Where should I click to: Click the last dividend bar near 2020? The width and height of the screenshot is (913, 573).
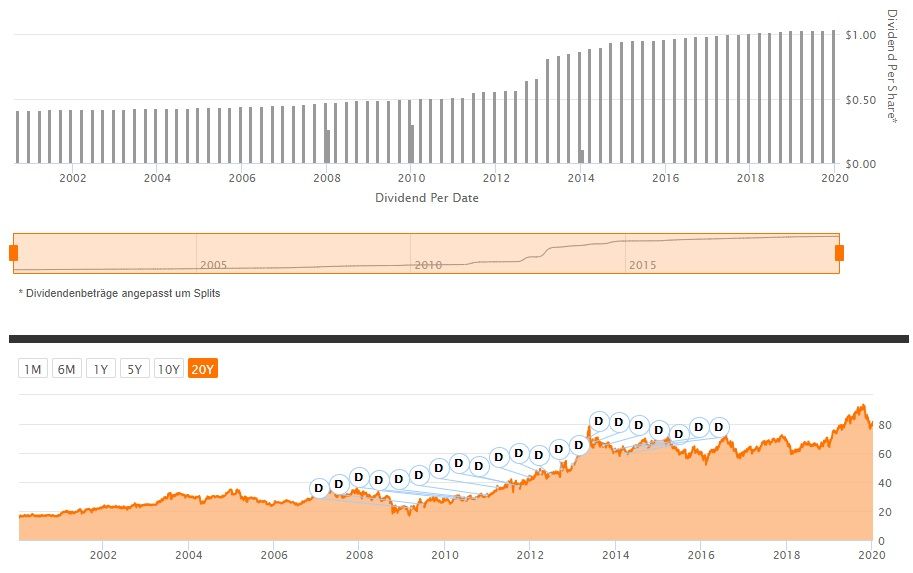(834, 97)
